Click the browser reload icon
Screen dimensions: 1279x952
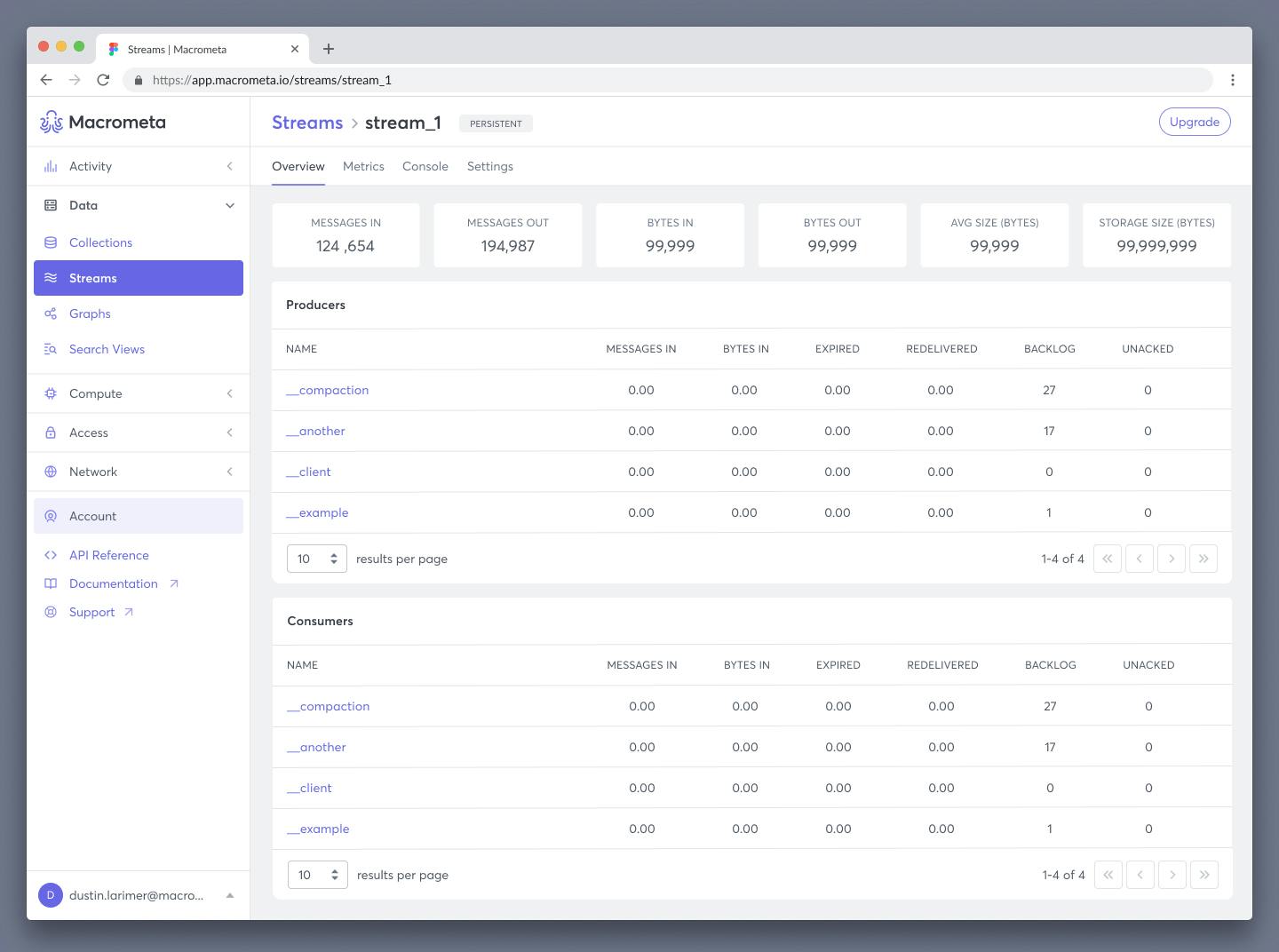[103, 80]
